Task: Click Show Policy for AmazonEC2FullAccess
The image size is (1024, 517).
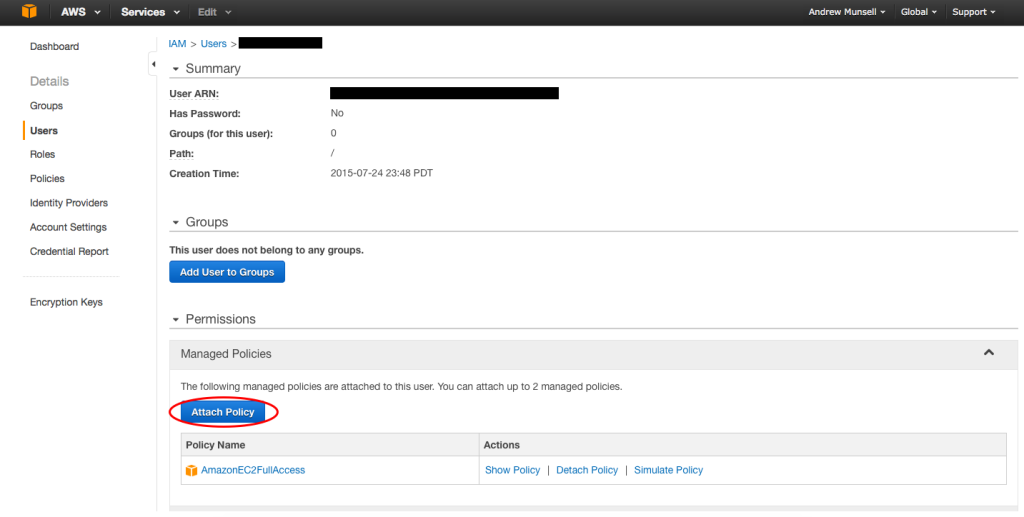Action: point(513,470)
